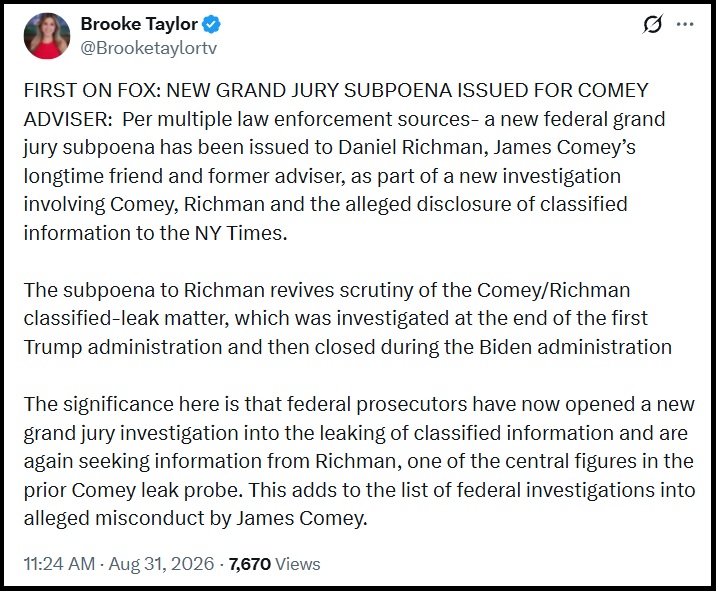Click the "FIRST ON FOX" headline text
This screenshot has height=592, width=716.
tap(90, 90)
